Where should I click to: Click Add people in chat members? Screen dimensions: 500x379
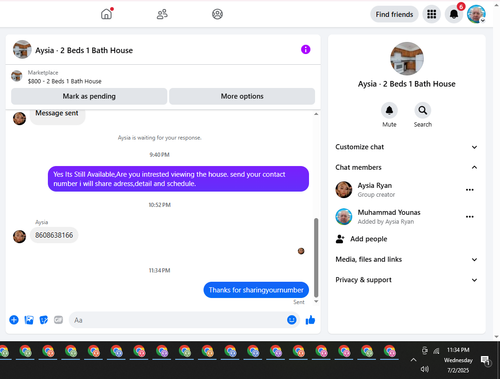(369, 239)
